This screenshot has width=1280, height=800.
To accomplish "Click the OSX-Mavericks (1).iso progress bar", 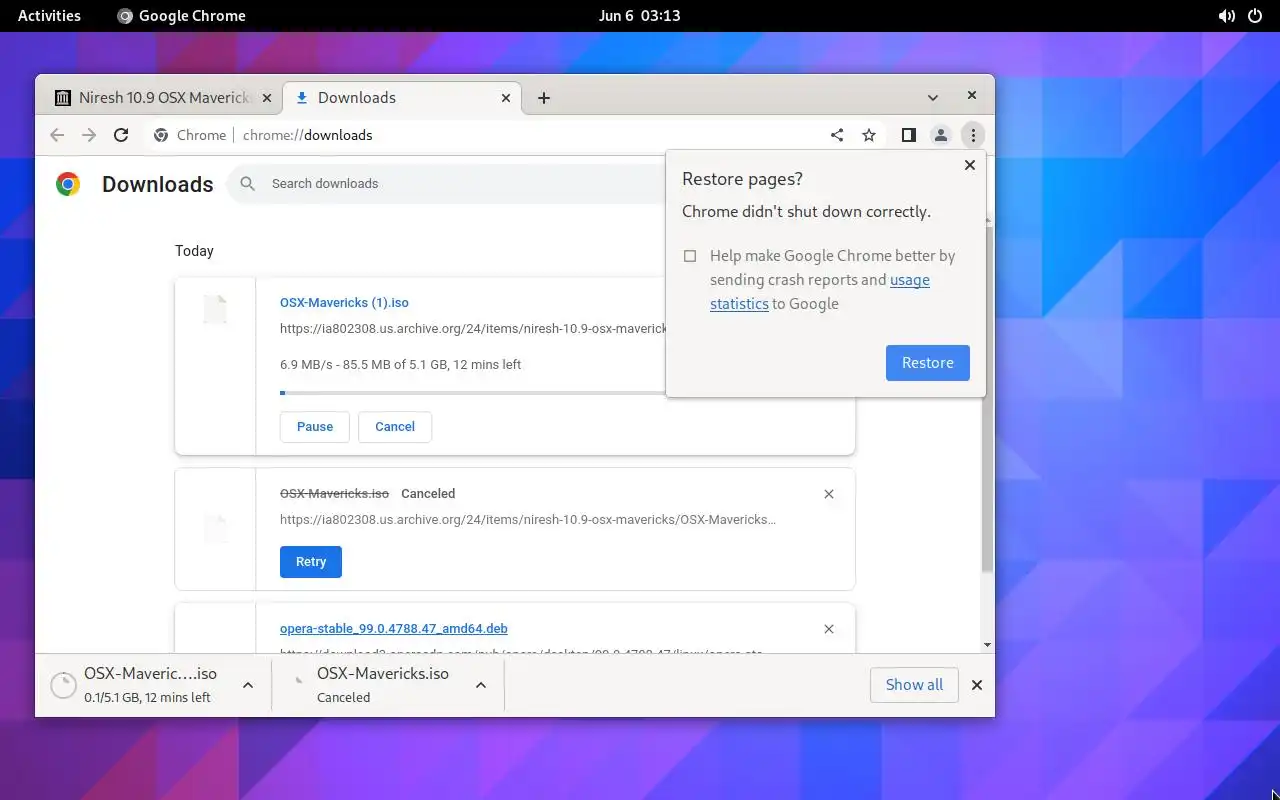I will point(472,393).
